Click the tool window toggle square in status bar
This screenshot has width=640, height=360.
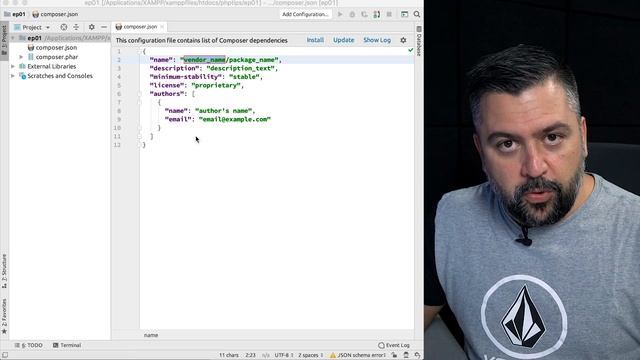tap(5, 355)
